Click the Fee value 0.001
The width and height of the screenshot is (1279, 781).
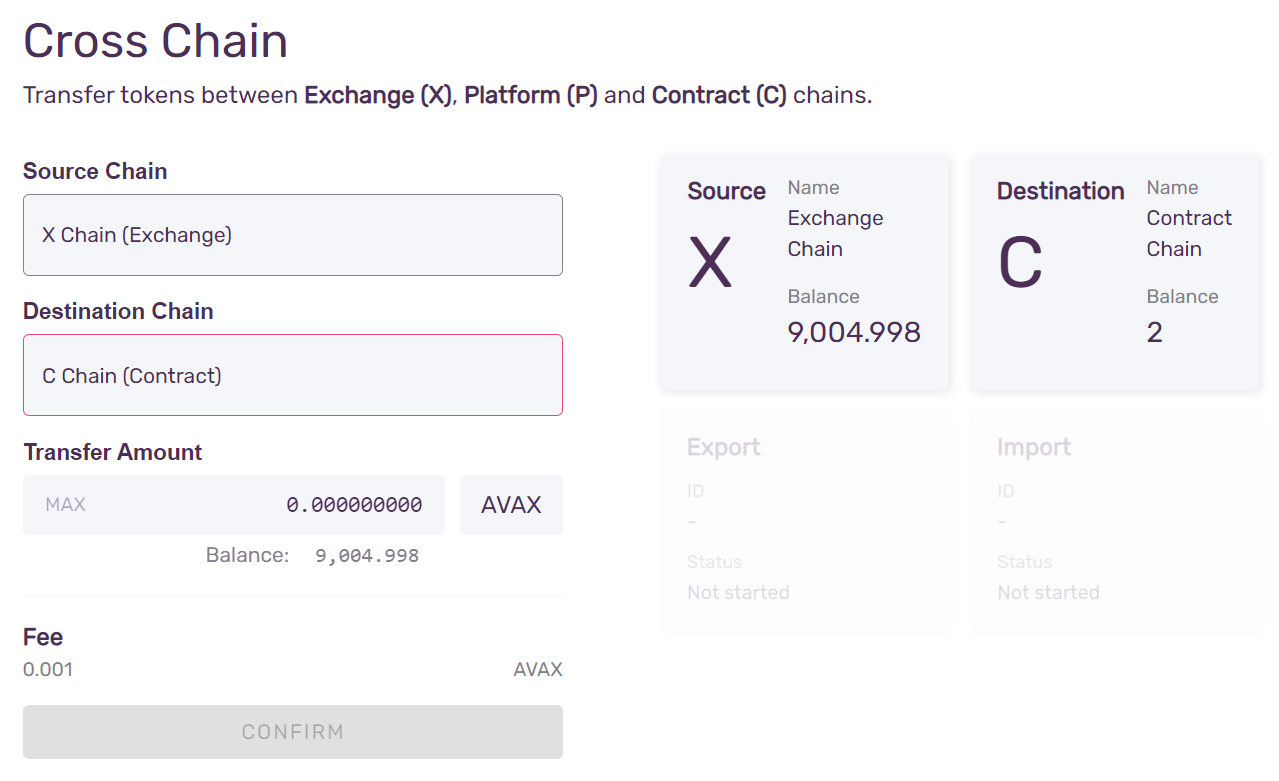pos(48,670)
